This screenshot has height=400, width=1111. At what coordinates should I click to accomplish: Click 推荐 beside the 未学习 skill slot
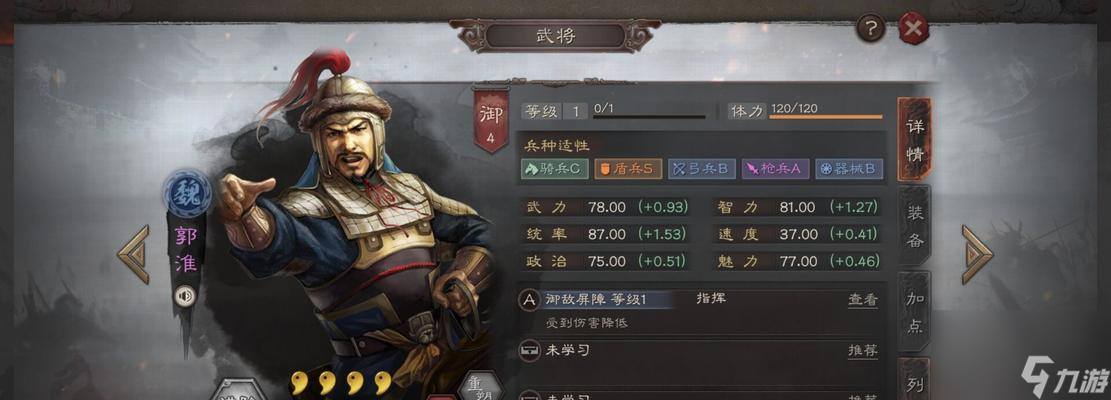tap(862, 350)
